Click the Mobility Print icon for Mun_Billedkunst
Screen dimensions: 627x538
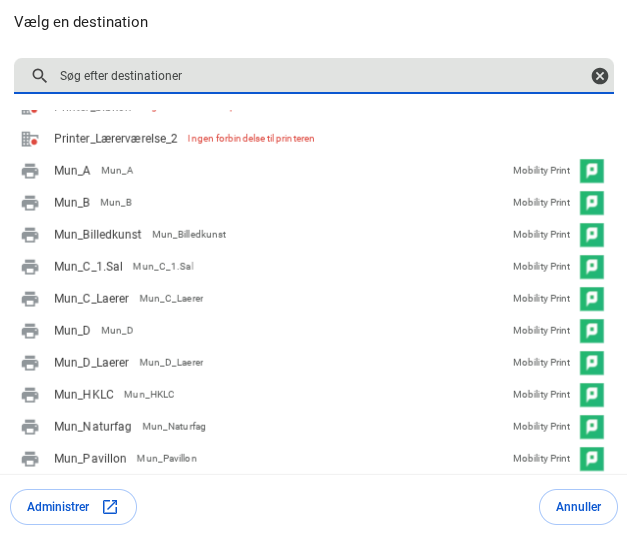591,235
